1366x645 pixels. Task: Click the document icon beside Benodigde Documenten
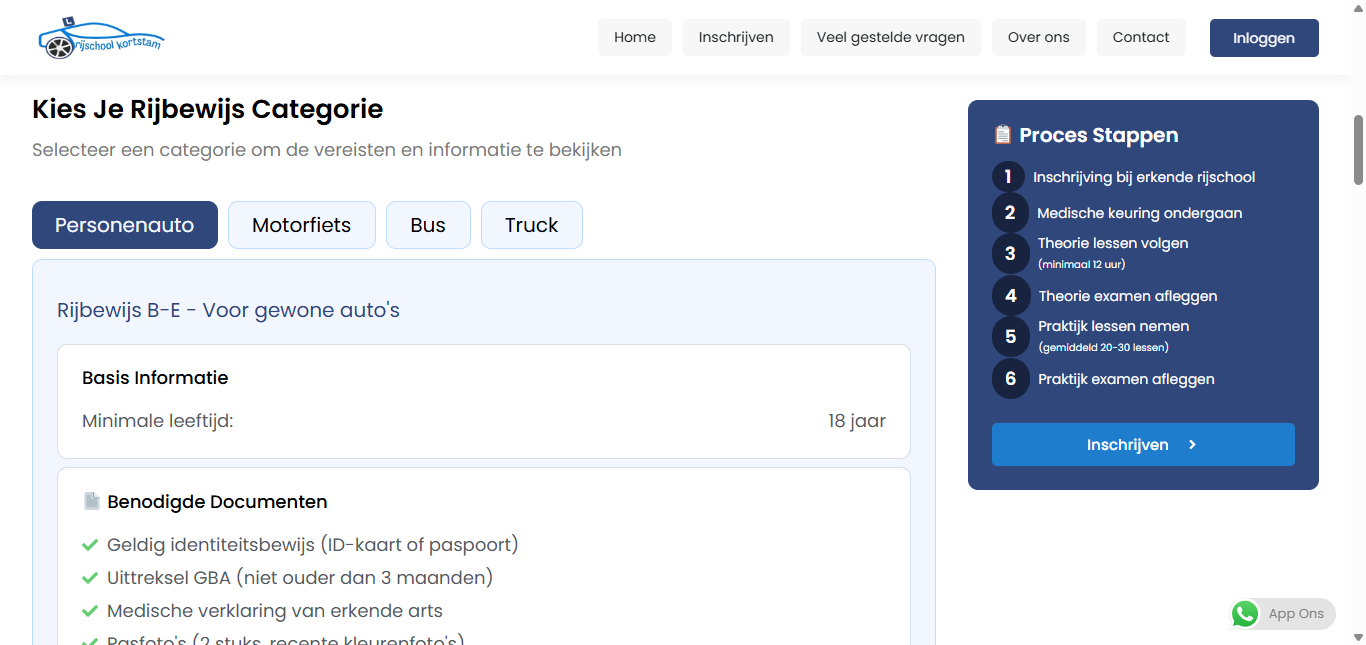(92, 501)
